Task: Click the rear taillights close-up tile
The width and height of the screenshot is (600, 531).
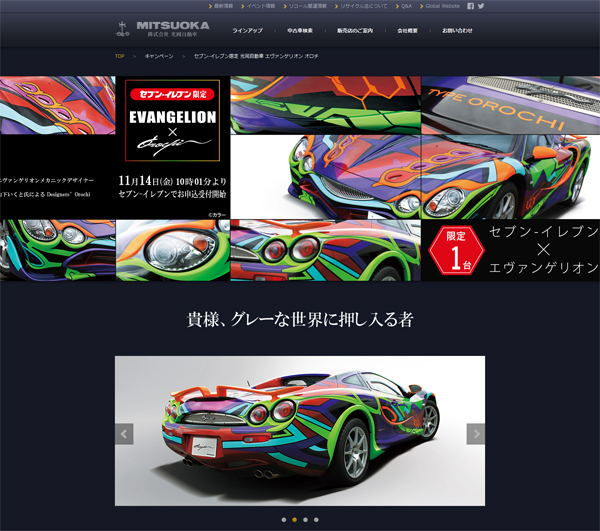Action: [326, 250]
